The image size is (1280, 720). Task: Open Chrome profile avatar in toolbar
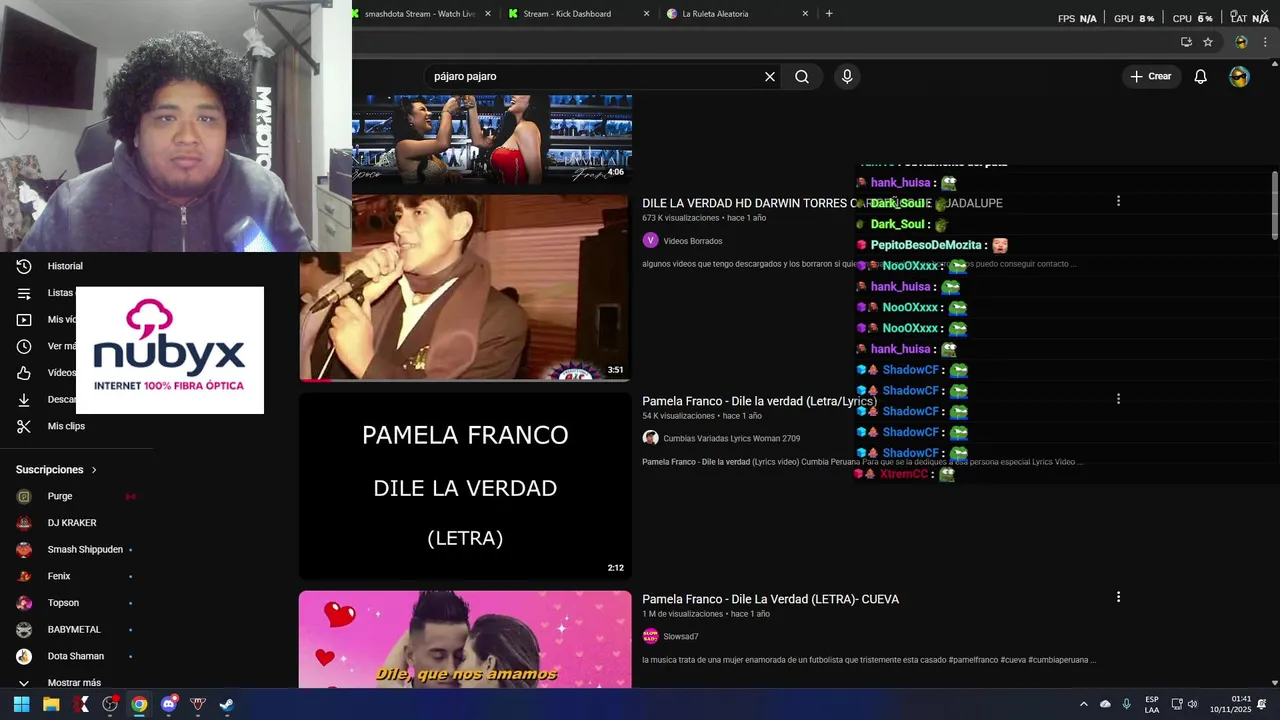[x=1241, y=42]
